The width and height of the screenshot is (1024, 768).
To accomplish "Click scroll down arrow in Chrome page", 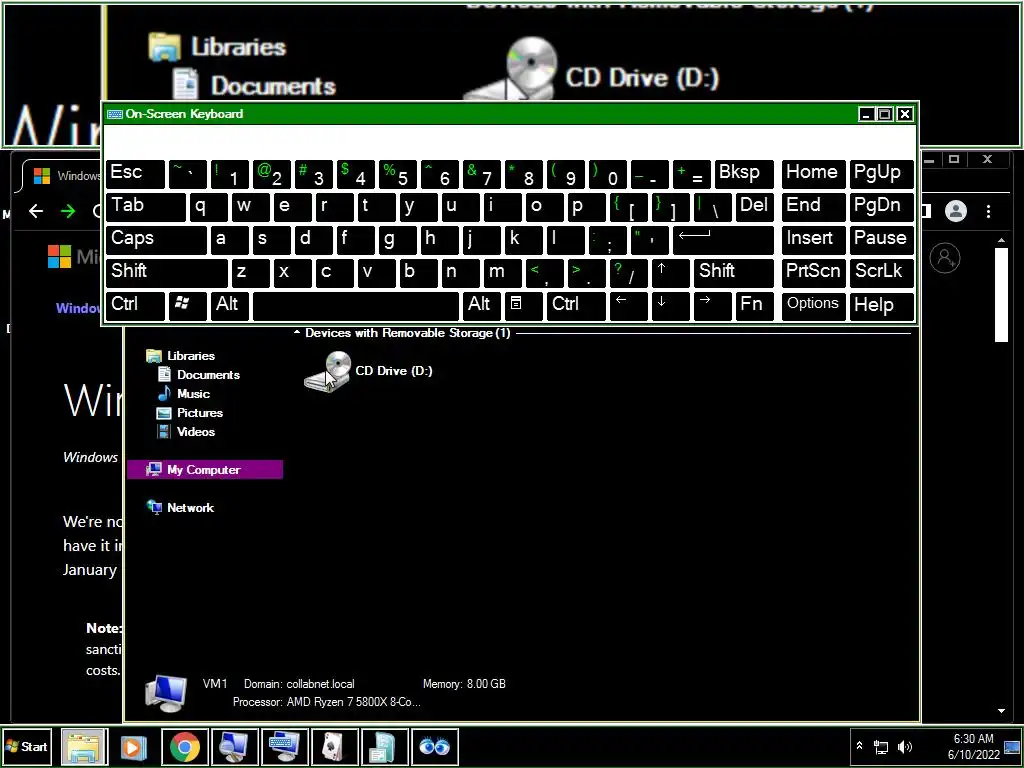I will pyautogui.click(x=1002, y=711).
